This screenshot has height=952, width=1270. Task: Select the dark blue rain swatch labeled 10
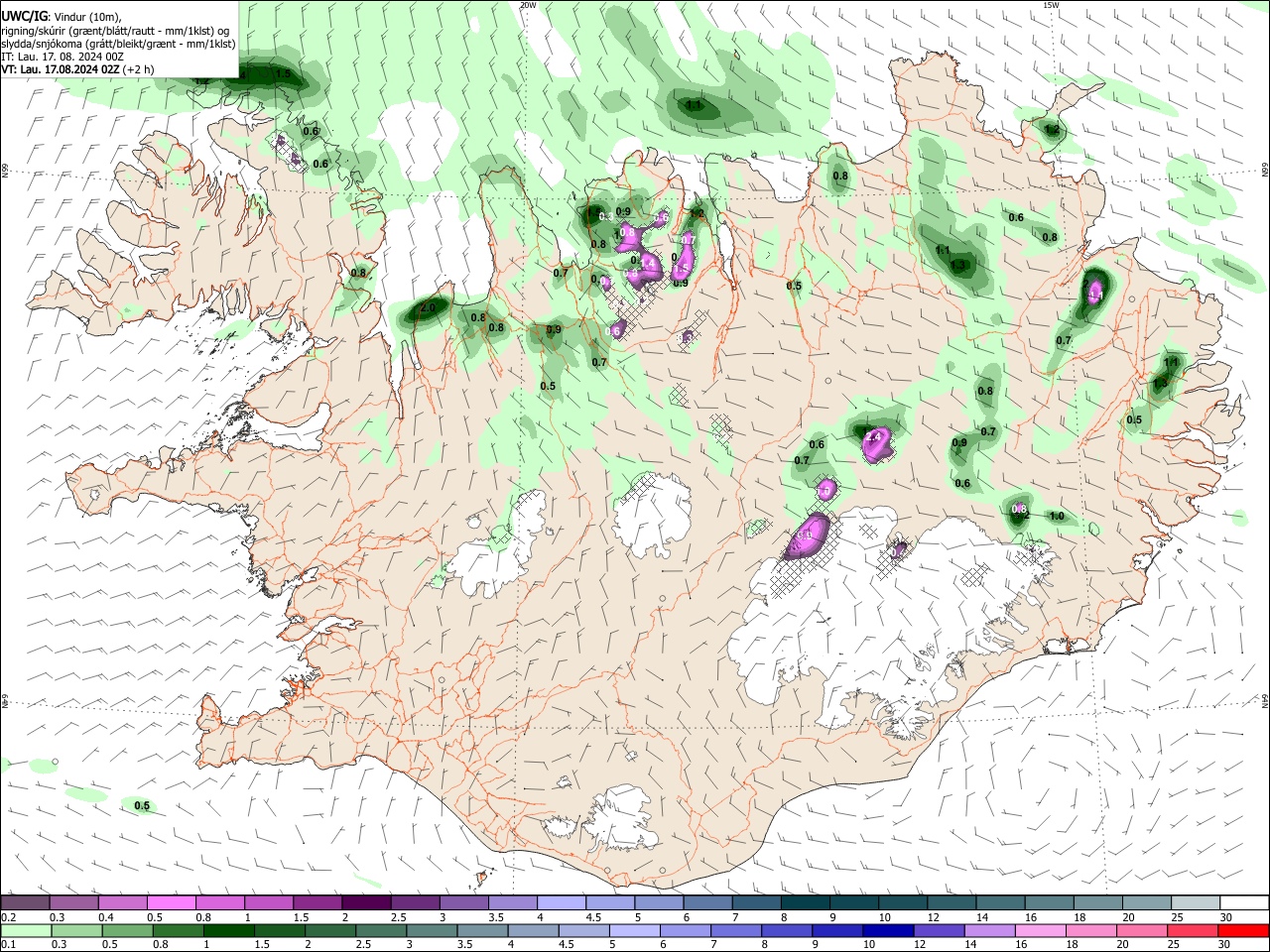pyautogui.click(x=888, y=931)
